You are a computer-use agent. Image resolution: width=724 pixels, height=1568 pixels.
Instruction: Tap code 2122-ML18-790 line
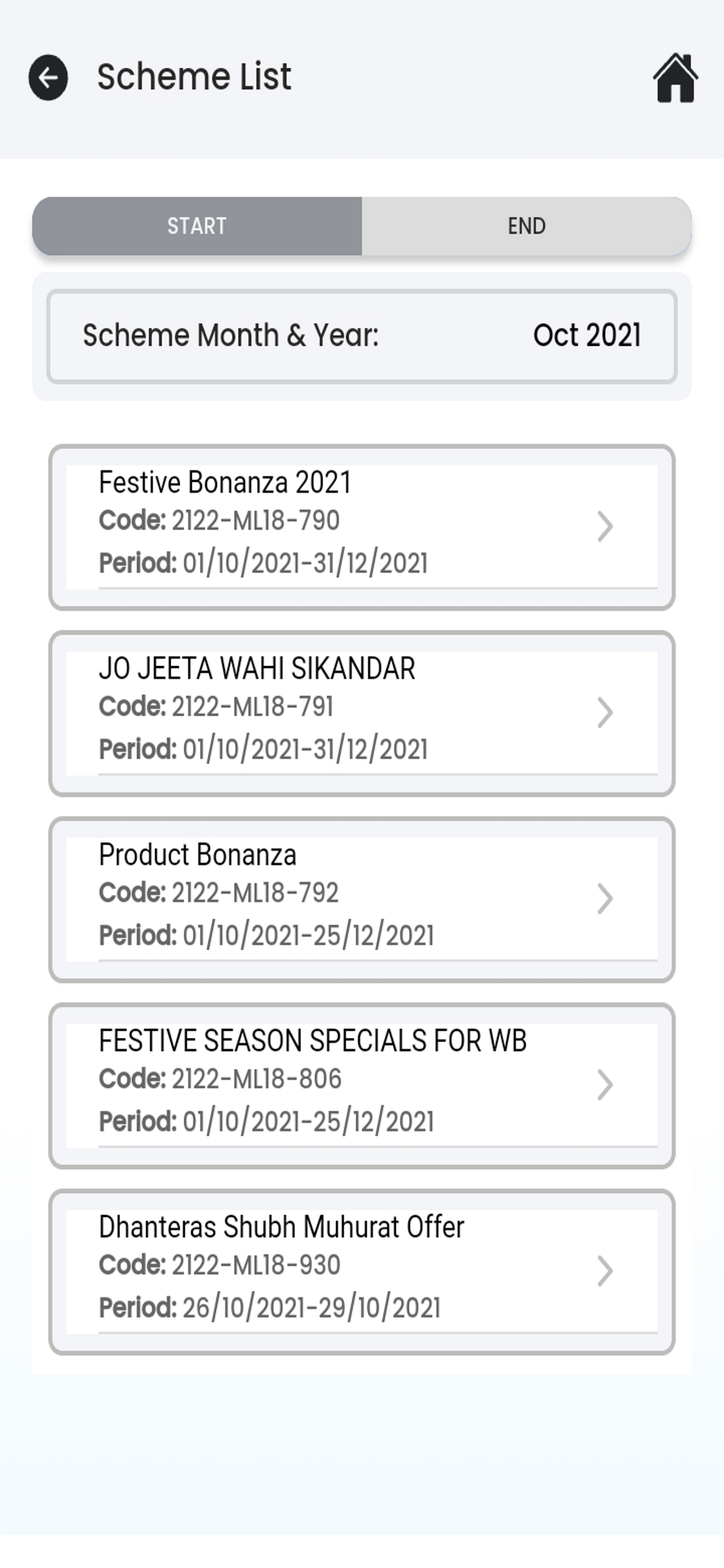(x=219, y=520)
